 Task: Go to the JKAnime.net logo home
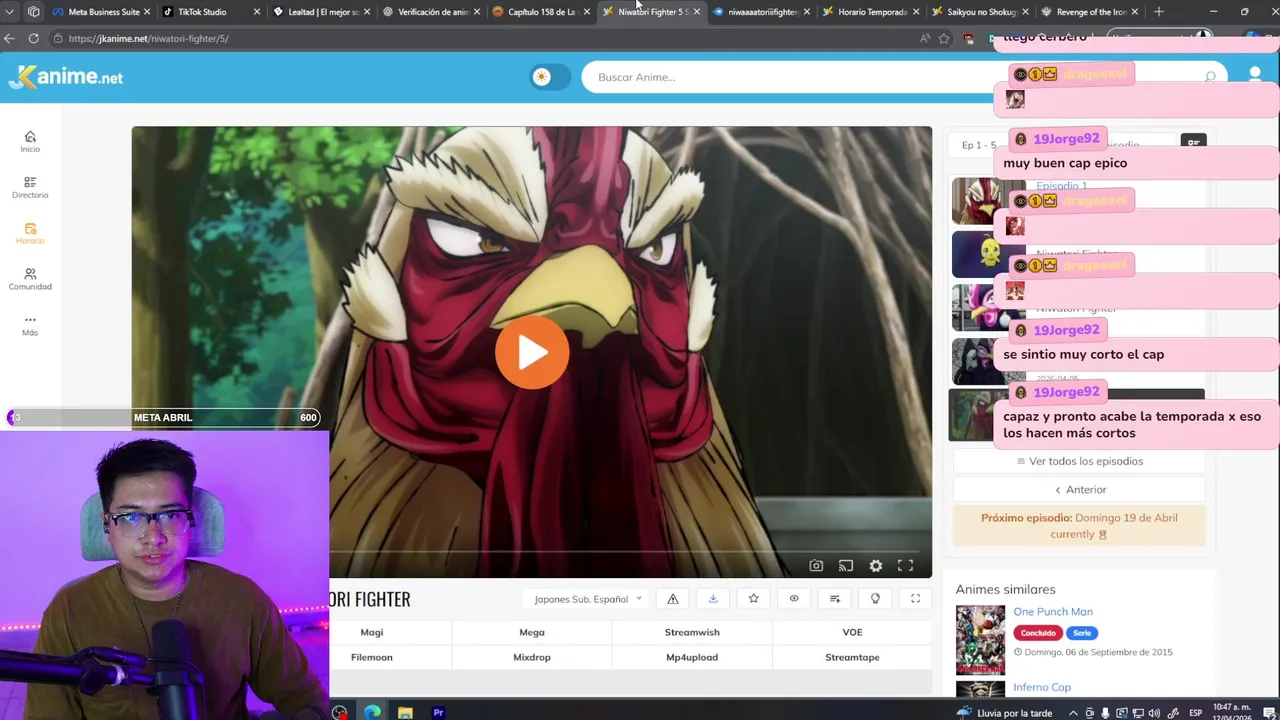coord(66,77)
